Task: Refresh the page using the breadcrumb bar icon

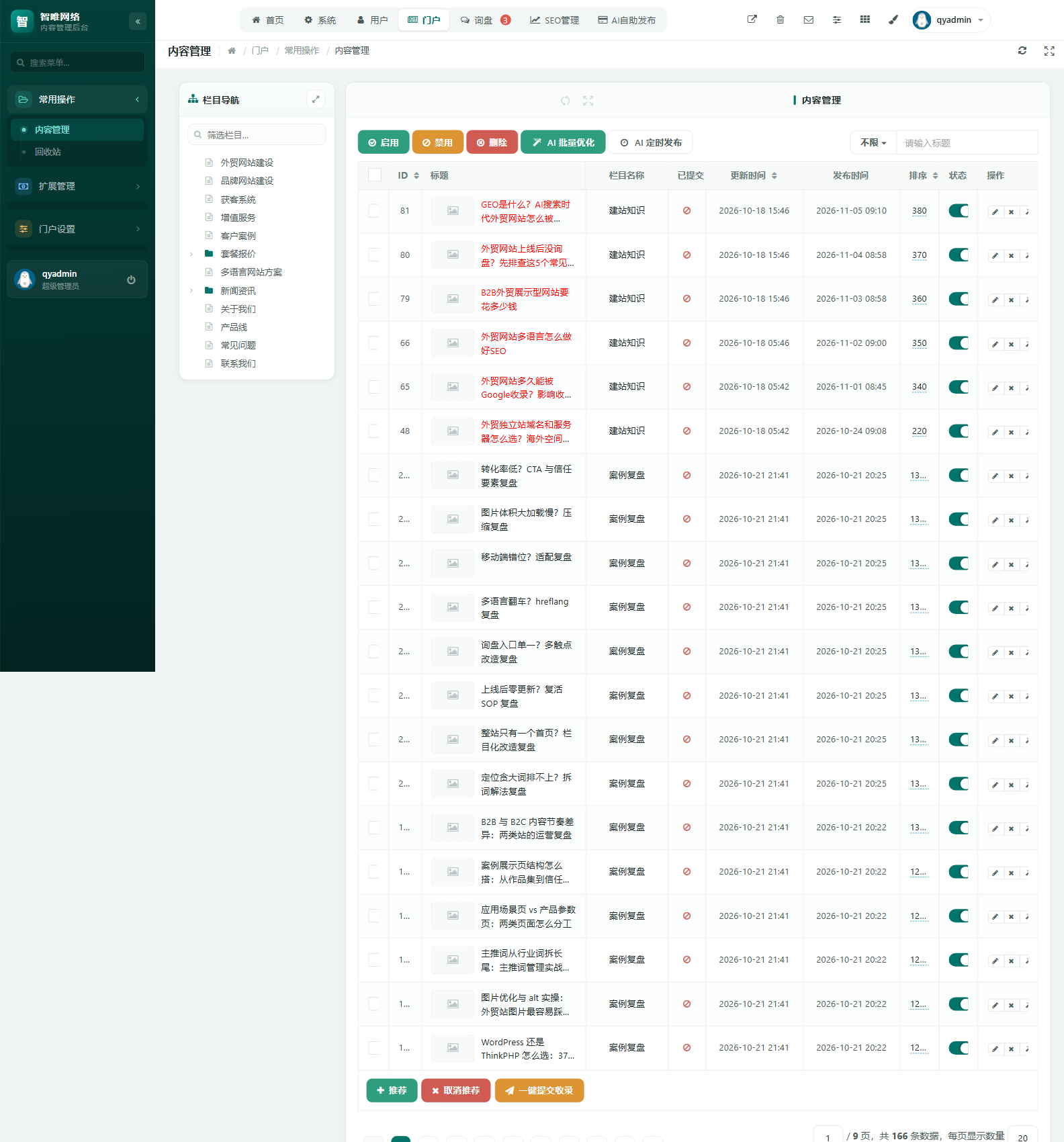Action: [1022, 50]
